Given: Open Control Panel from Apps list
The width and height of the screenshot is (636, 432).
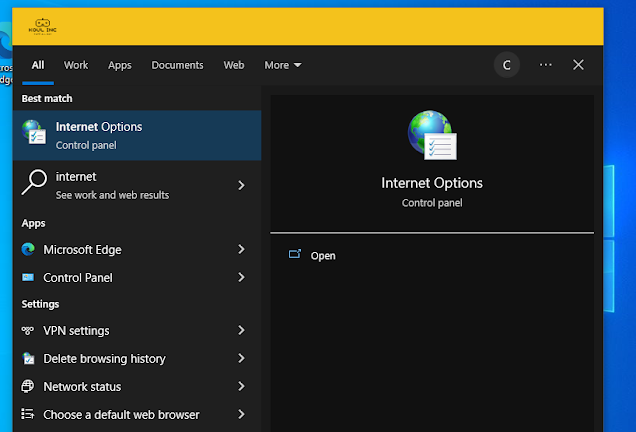Looking at the screenshot, I should pyautogui.click(x=137, y=277).
